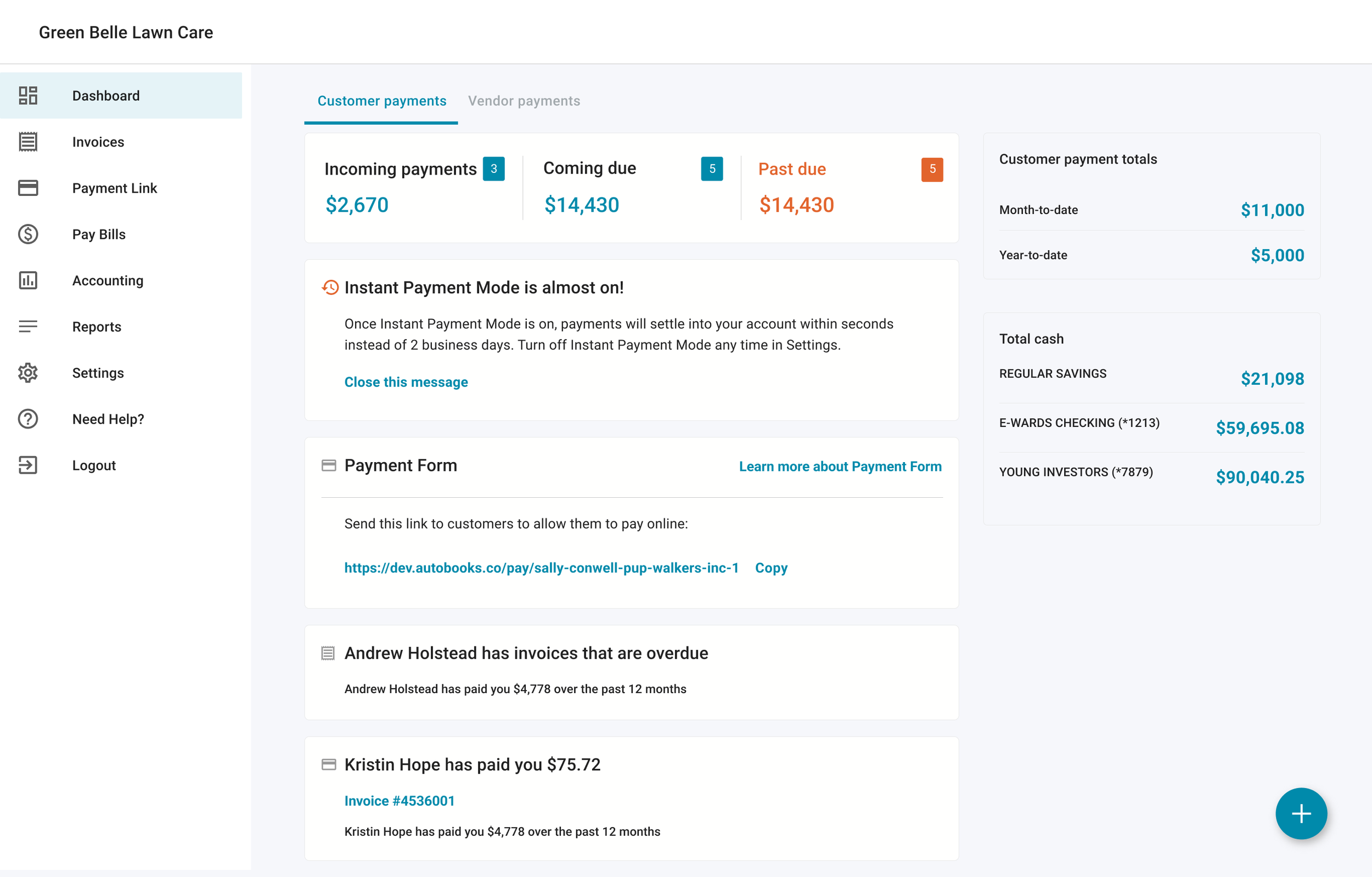Open the Reports menu item
This screenshot has width=1372, height=877.
click(x=96, y=327)
